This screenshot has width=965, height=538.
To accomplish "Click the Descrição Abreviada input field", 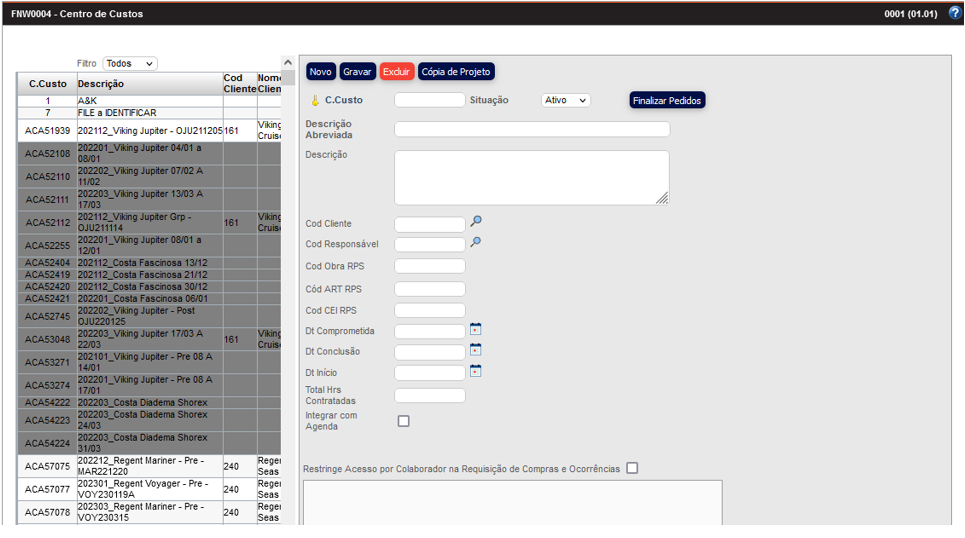I will point(532,129).
